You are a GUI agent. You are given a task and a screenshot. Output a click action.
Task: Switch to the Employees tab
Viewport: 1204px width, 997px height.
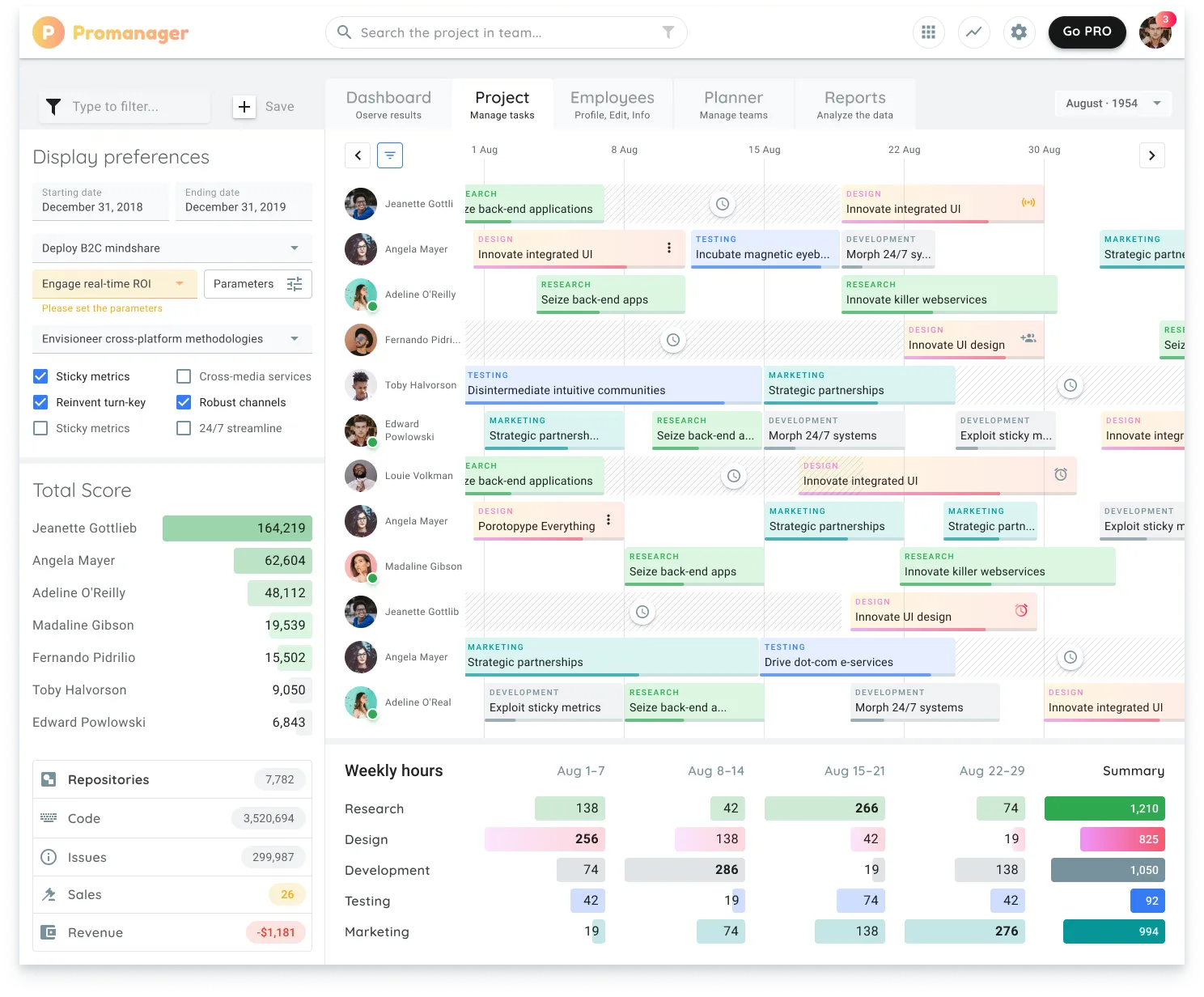point(613,104)
